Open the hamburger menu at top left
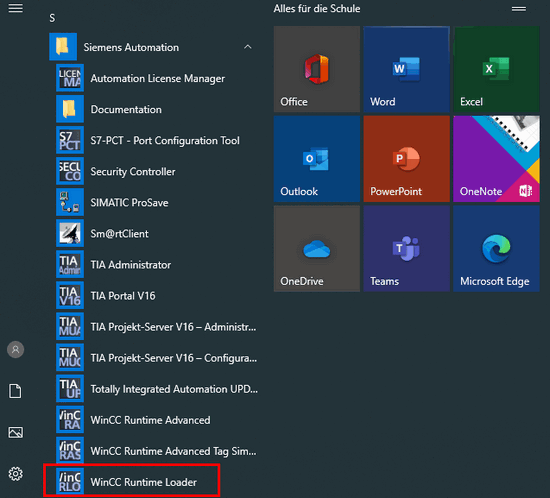Image resolution: width=550 pixels, height=498 pixels. [16, 8]
